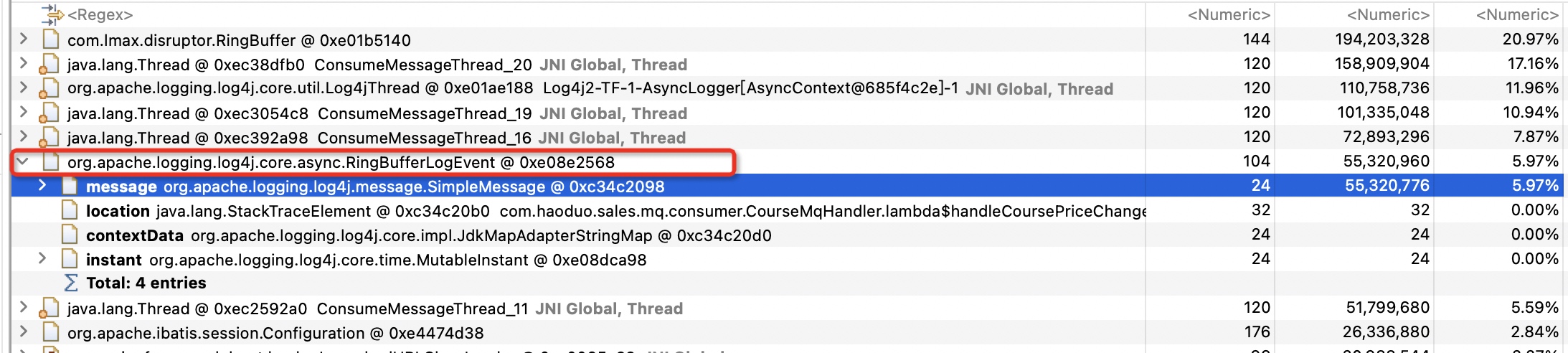Viewport: 1568px width, 353px height.
Task: Expand the com.lmax.disruptor.RingBuffer row
Action: coord(24,39)
